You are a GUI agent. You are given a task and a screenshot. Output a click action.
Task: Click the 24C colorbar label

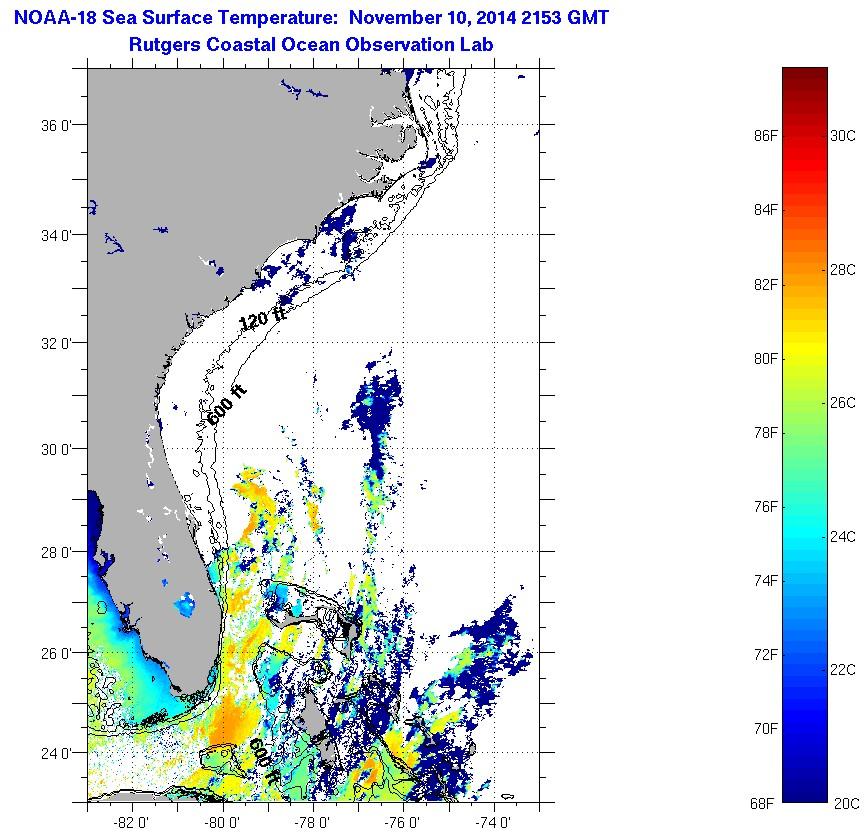click(x=843, y=536)
